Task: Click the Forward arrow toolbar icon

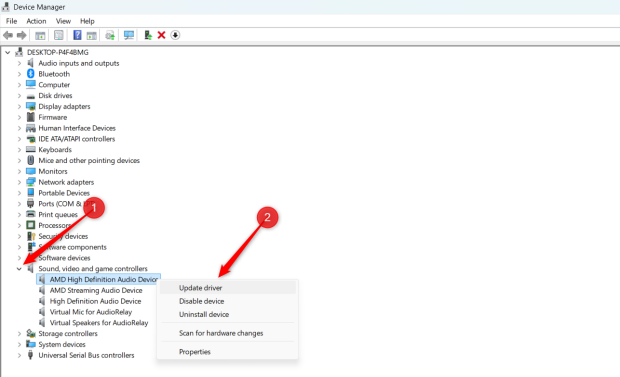Action: tap(22, 35)
